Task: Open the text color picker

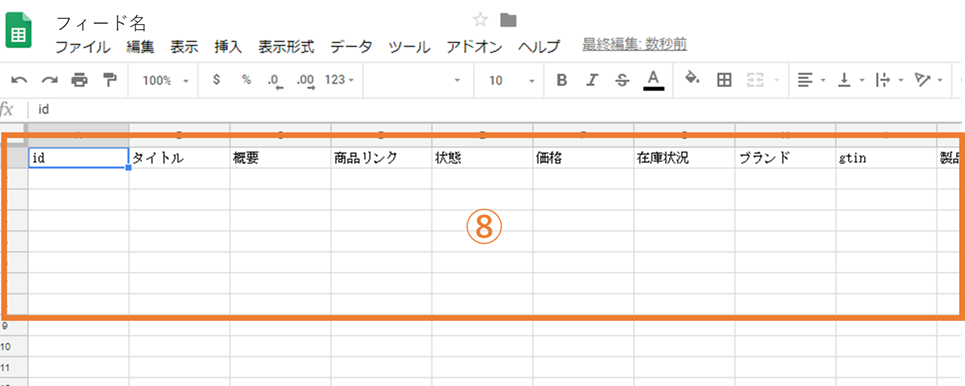Action: point(654,80)
